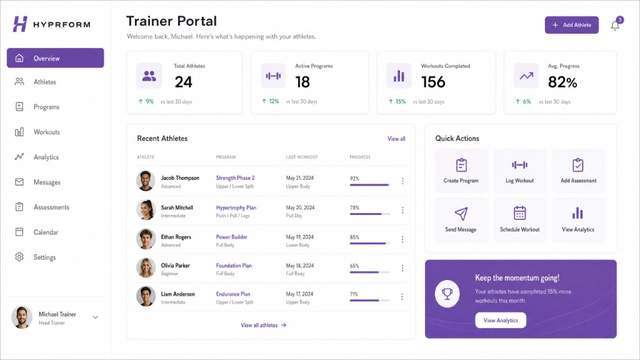Open the Power Builder program link

click(x=231, y=237)
